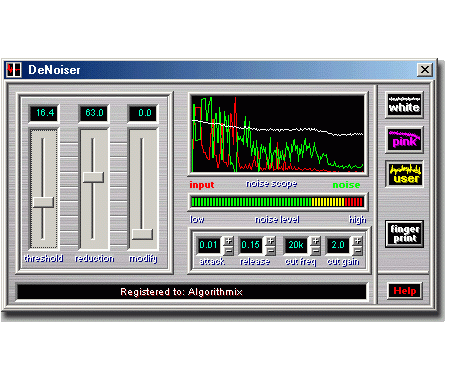Click the DeNoiser title bar app icon
This screenshot has height=380, width=450.
(x=14, y=70)
